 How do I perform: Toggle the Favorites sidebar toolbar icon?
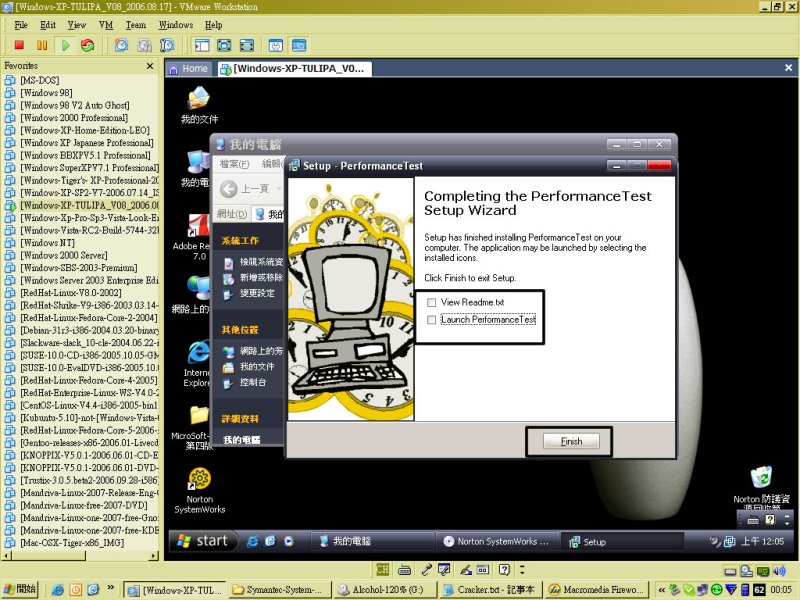[x=202, y=45]
